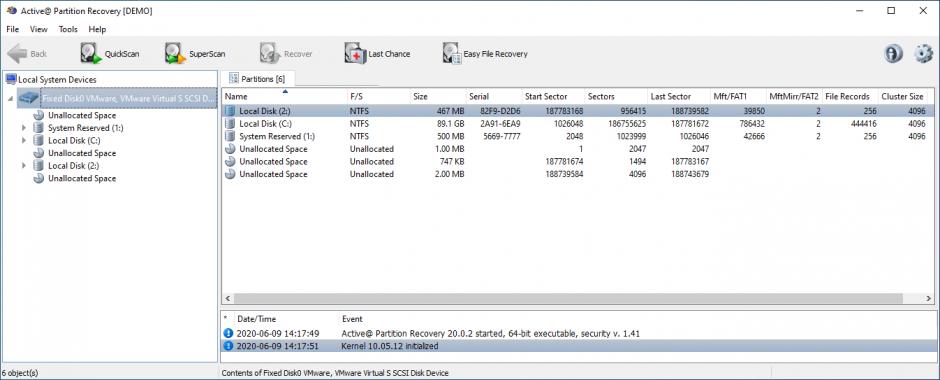The image size is (940, 380).
Task: Open the Last Chance recovery tool
Action: click(x=378, y=53)
